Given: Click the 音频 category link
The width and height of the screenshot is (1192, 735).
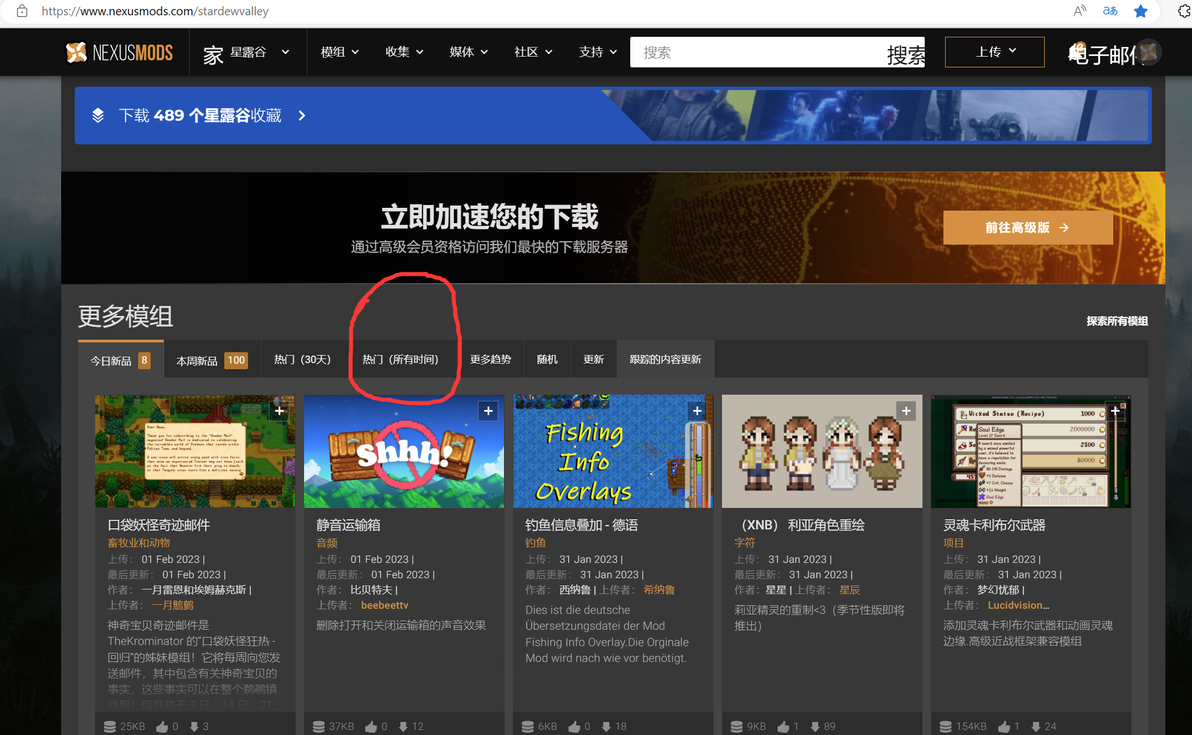Looking at the screenshot, I should click(327, 543).
